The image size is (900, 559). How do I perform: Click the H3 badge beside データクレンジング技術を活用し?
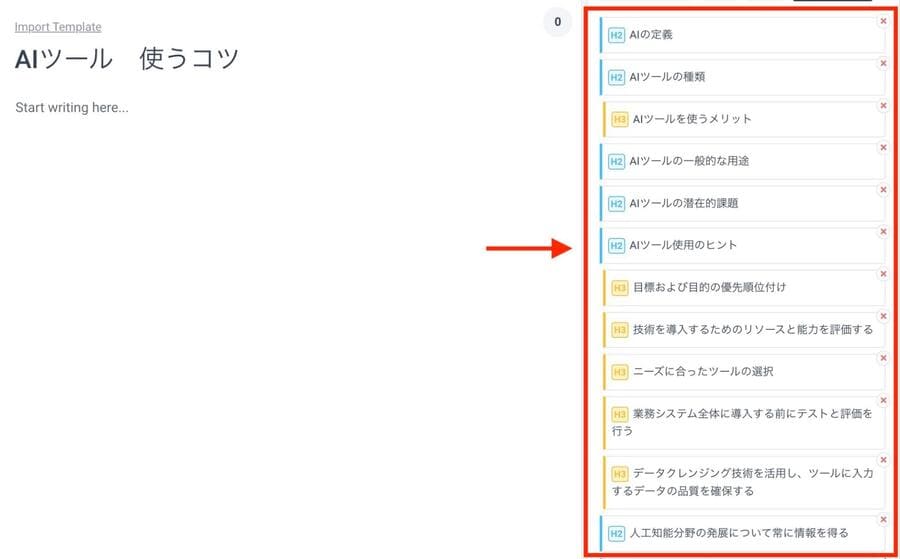pyautogui.click(x=620, y=473)
